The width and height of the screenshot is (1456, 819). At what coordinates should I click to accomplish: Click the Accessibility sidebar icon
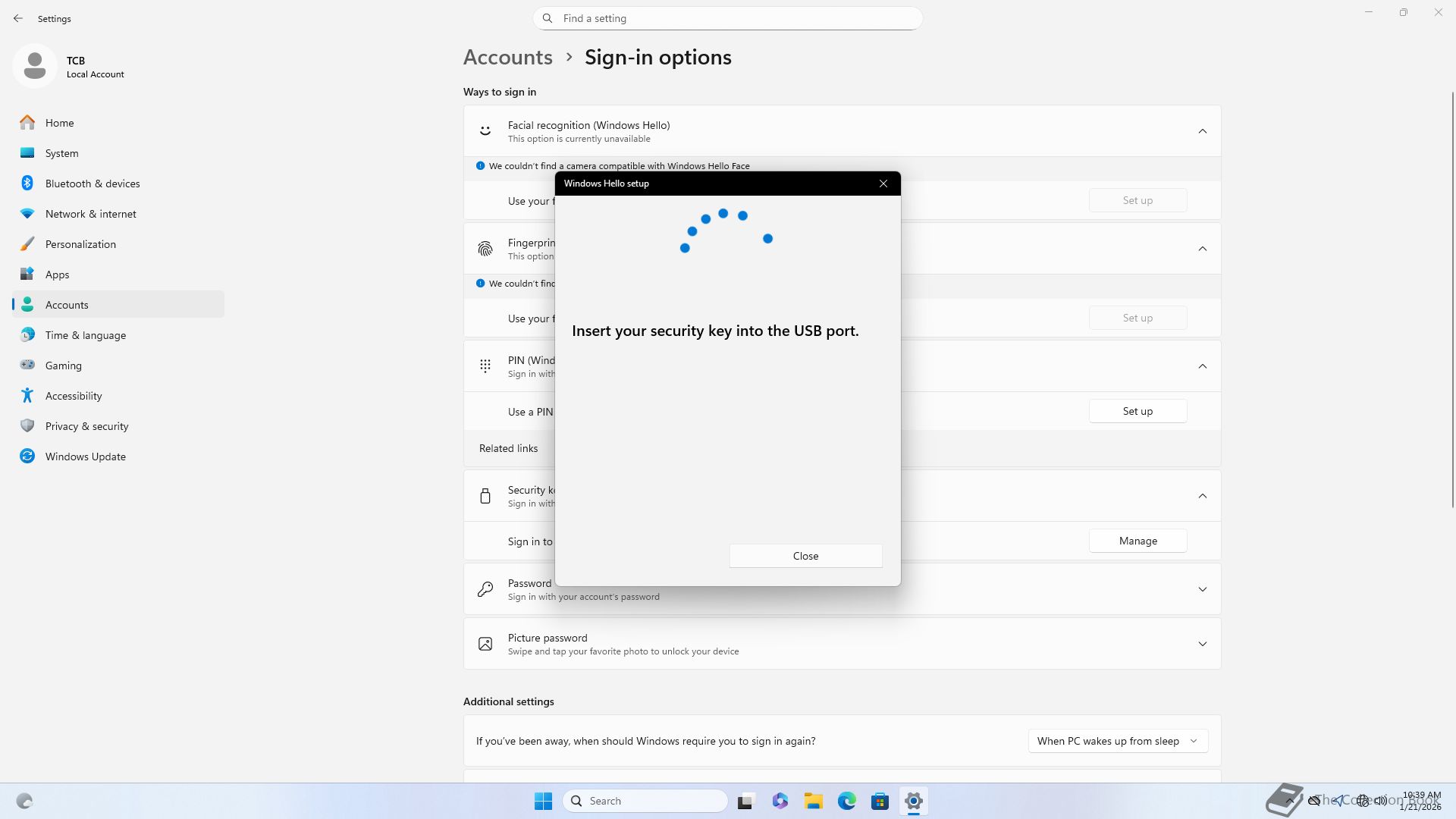[27, 396]
